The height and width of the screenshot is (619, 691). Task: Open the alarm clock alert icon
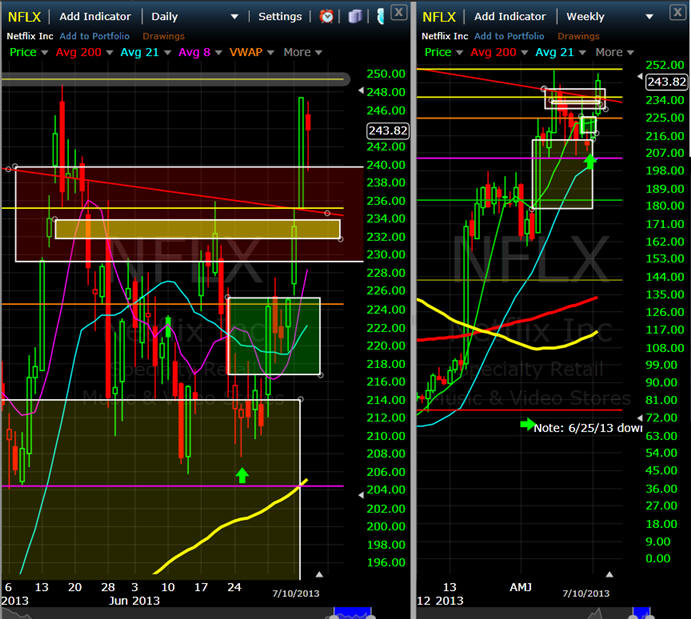pos(327,16)
